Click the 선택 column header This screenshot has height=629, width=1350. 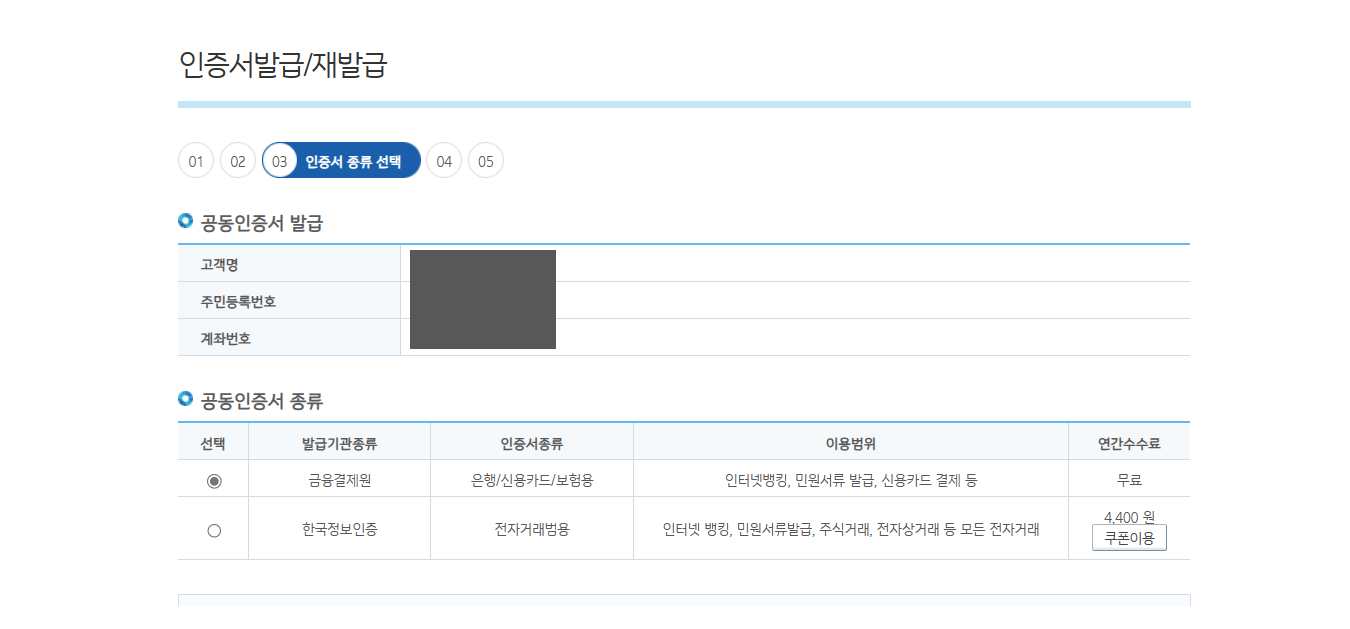[213, 444]
